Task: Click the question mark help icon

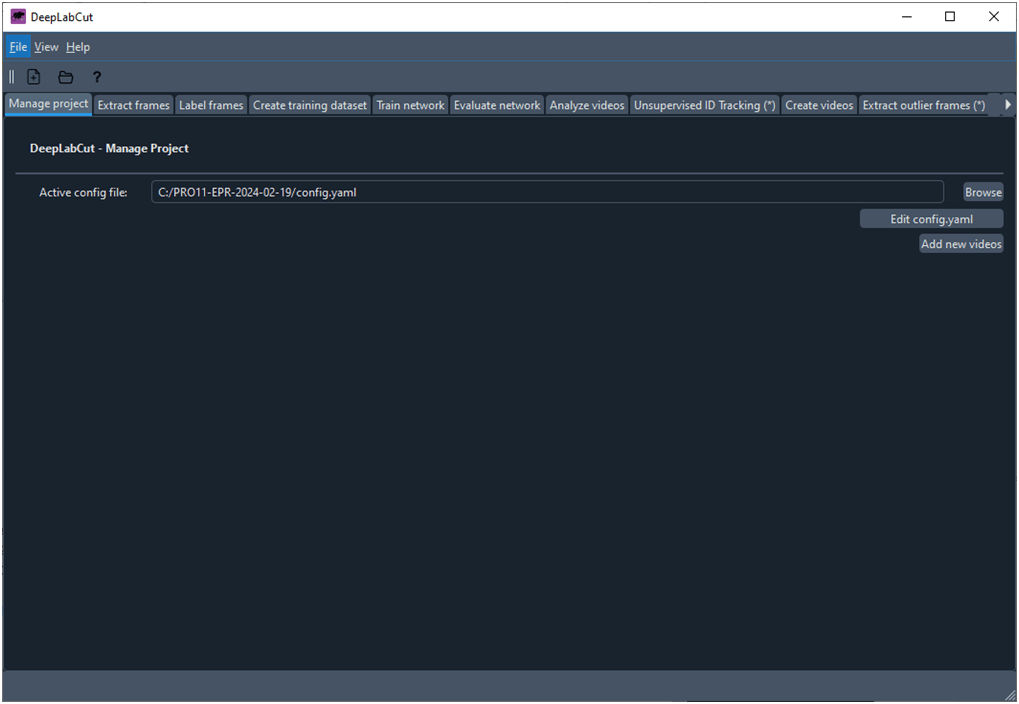Action: (x=97, y=77)
